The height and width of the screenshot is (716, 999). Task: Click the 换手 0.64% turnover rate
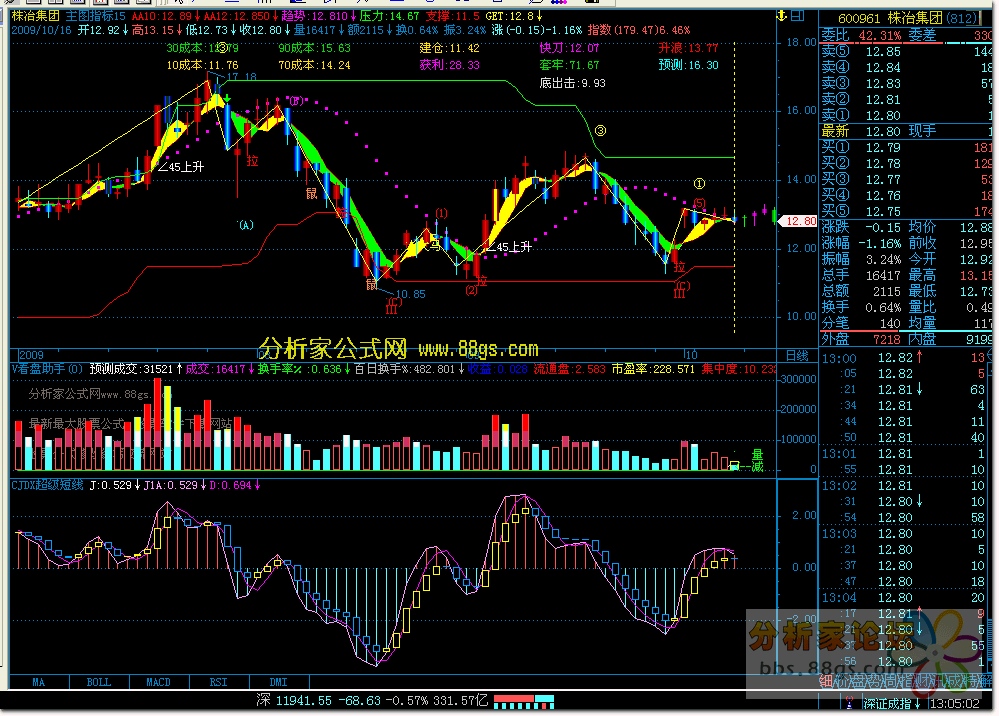coord(883,307)
